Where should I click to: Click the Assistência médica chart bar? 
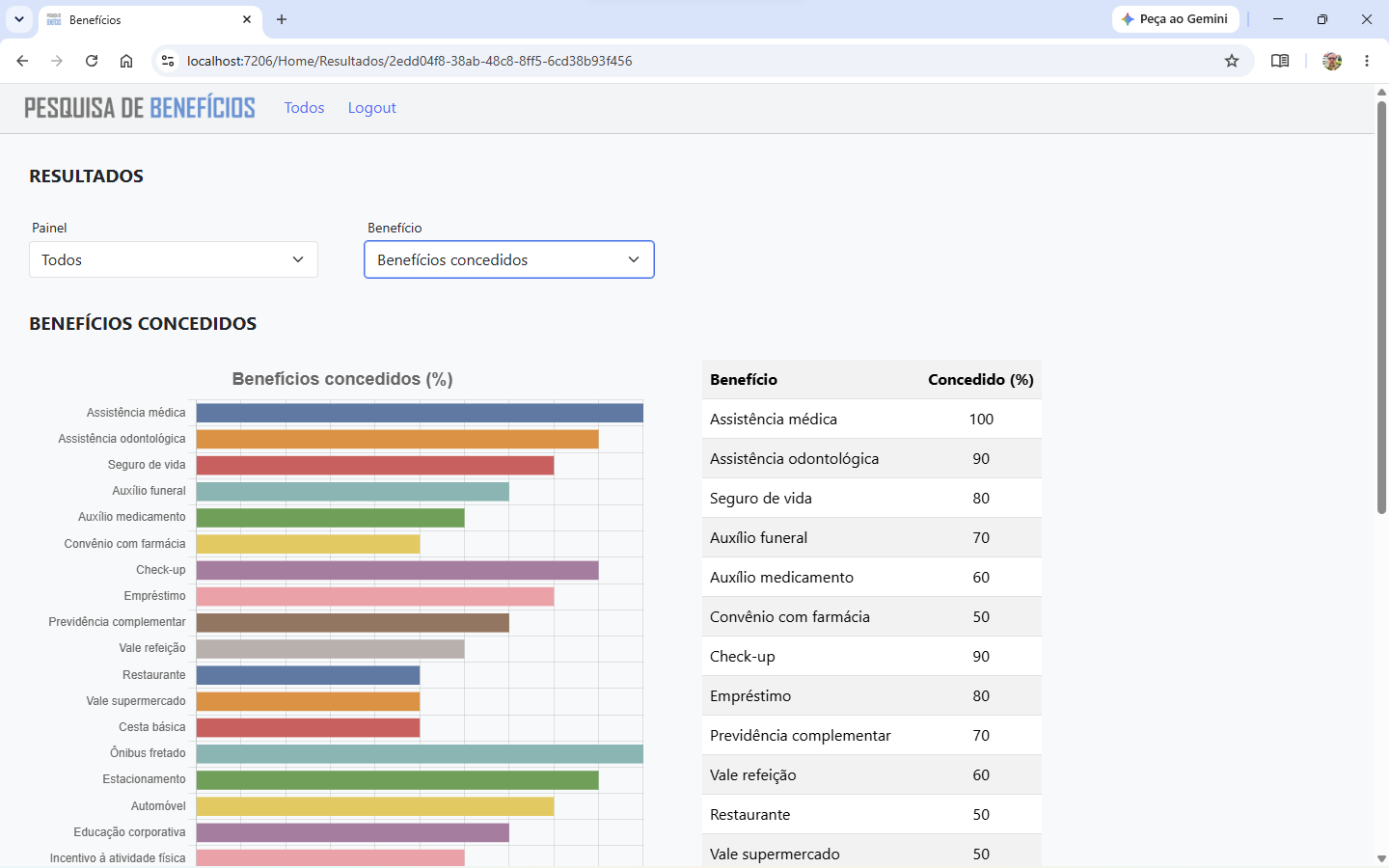420,413
